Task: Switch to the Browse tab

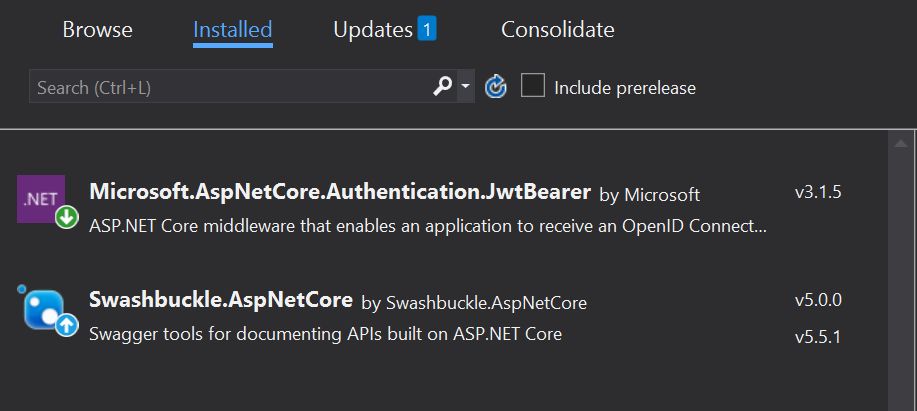Action: point(98,30)
